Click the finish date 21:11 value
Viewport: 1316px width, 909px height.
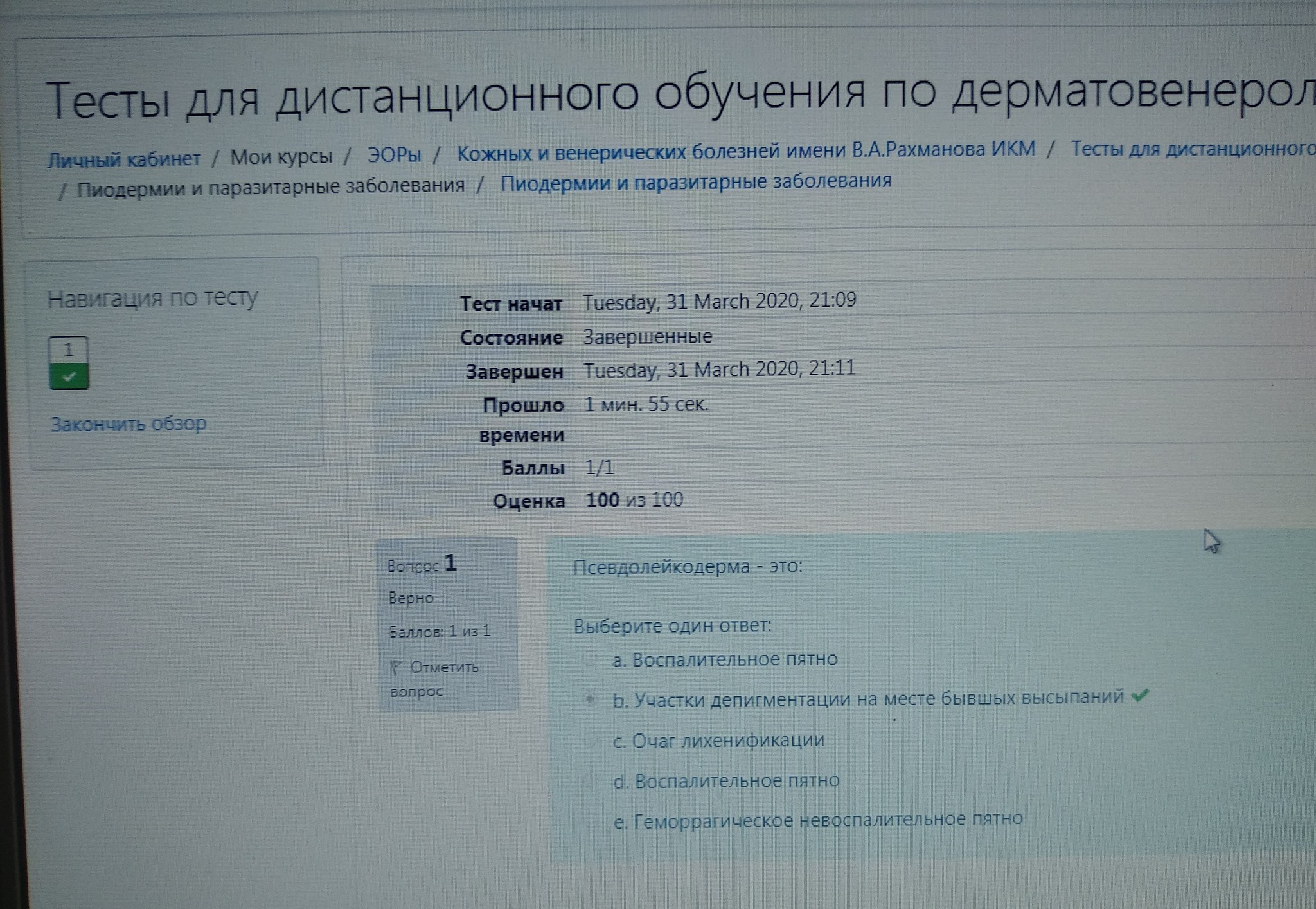(719, 370)
